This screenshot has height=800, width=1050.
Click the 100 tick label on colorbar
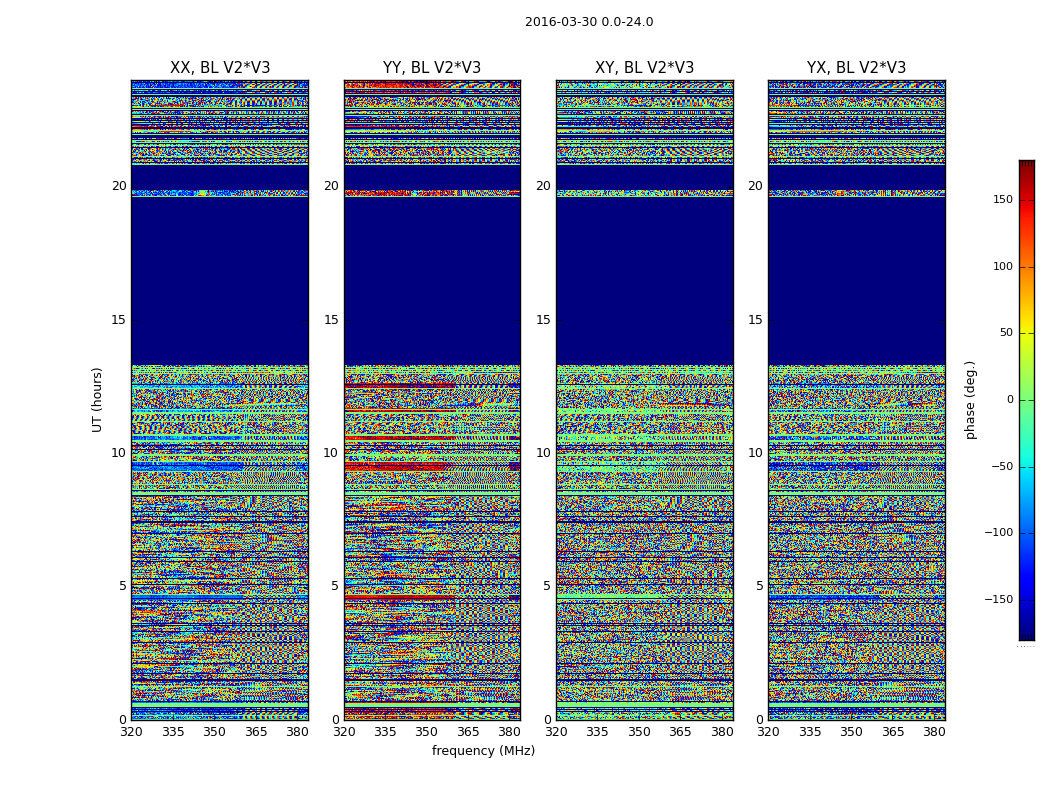[1003, 266]
